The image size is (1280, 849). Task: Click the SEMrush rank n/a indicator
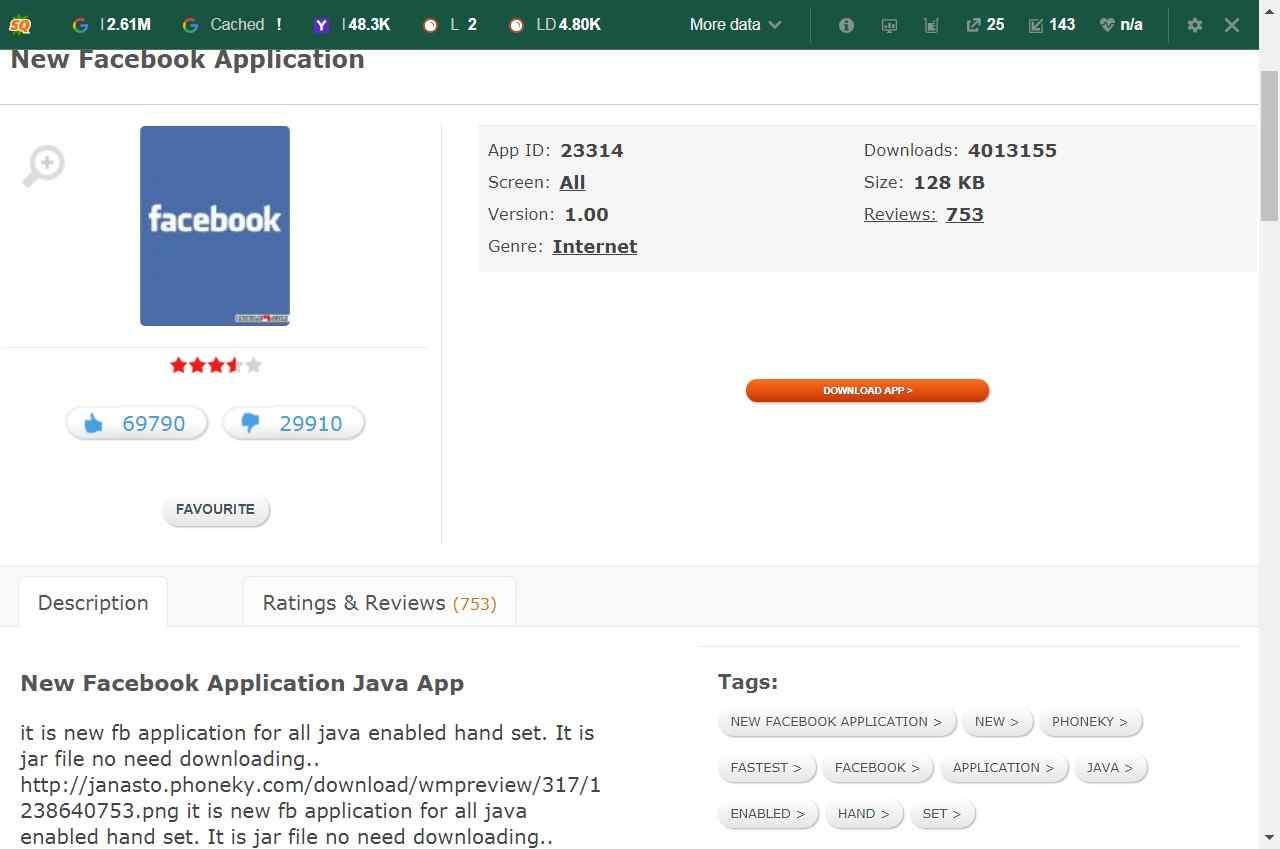1120,24
